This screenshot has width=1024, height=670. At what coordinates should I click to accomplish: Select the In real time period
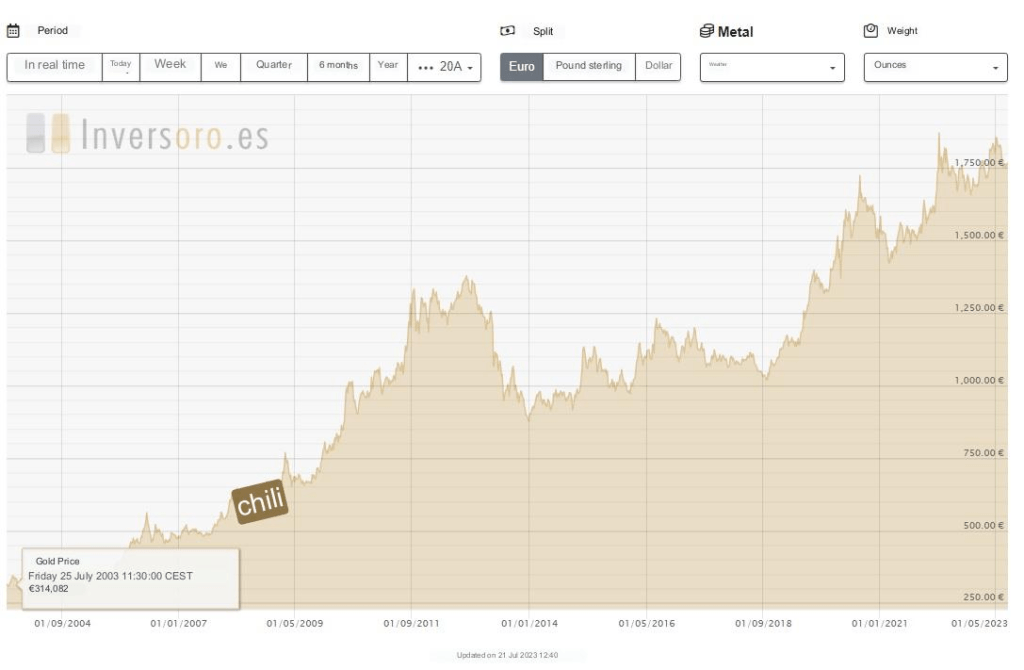tap(55, 67)
